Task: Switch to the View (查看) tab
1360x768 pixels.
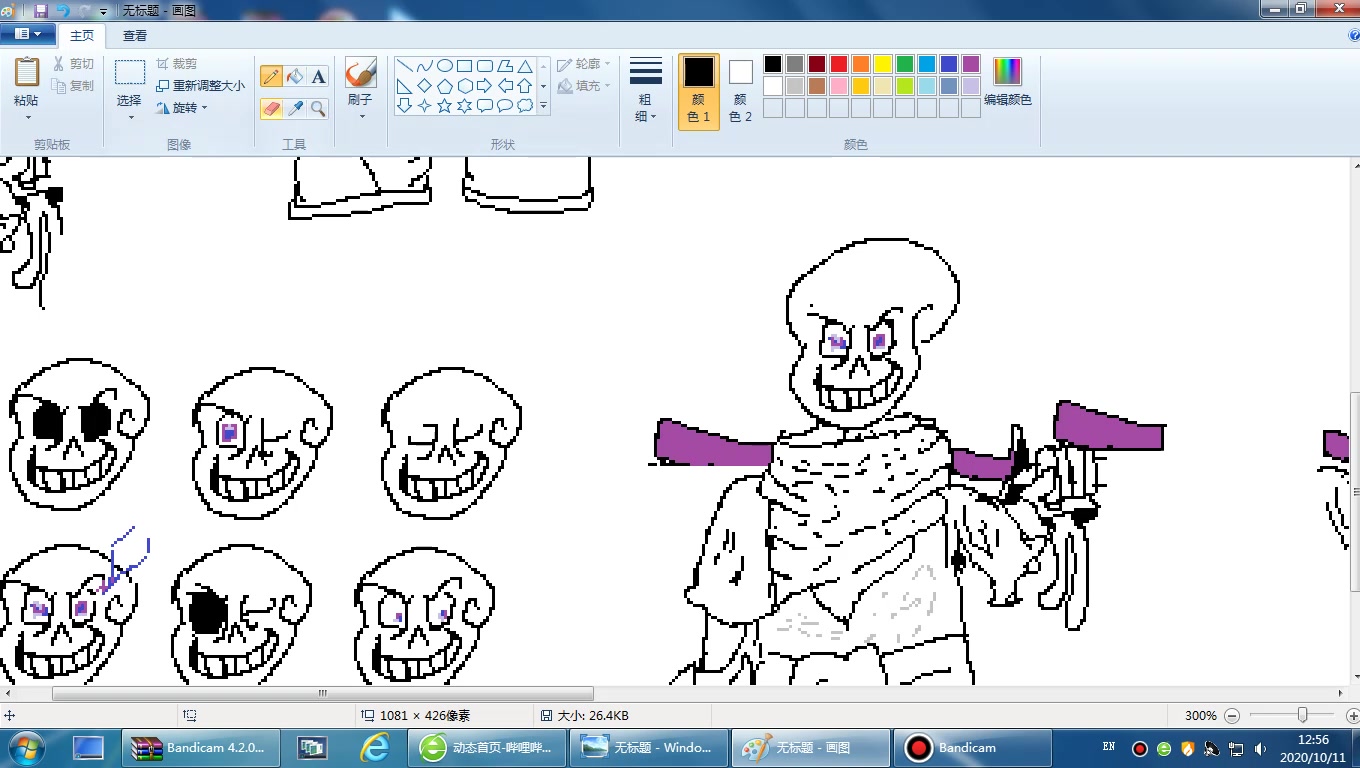Action: [x=135, y=35]
